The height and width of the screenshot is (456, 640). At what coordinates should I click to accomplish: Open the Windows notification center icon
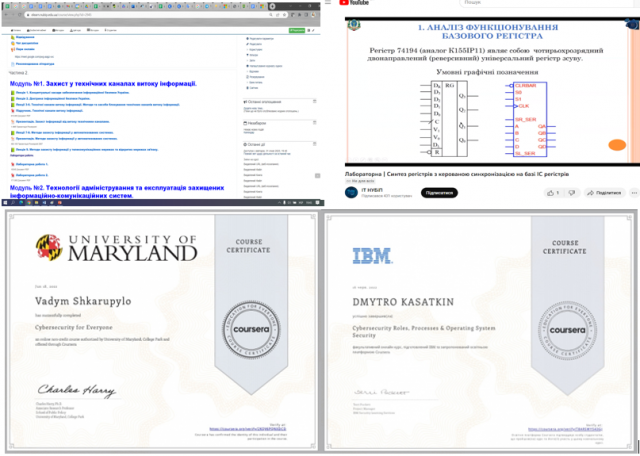317,202
